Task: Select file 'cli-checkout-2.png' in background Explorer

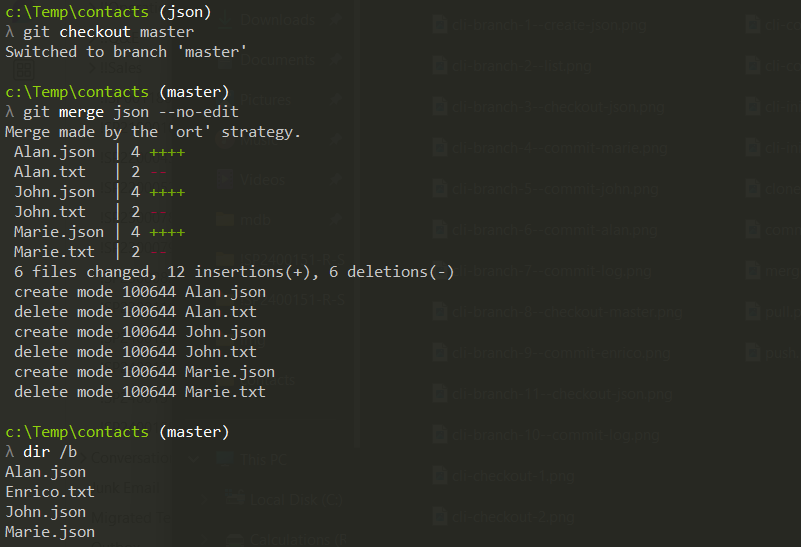Action: click(513, 517)
